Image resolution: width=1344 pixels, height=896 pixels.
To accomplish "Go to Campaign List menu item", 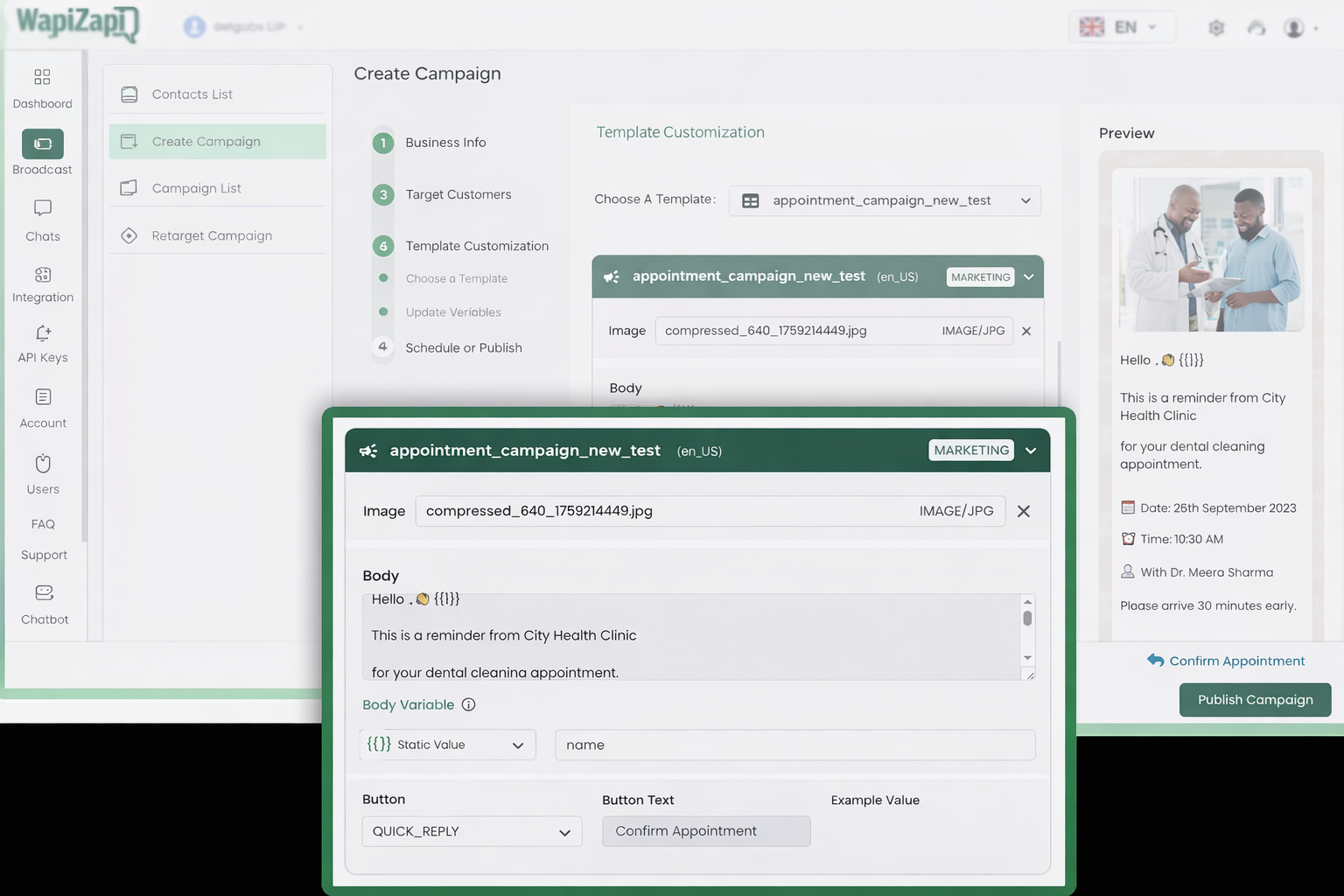I will [x=197, y=188].
